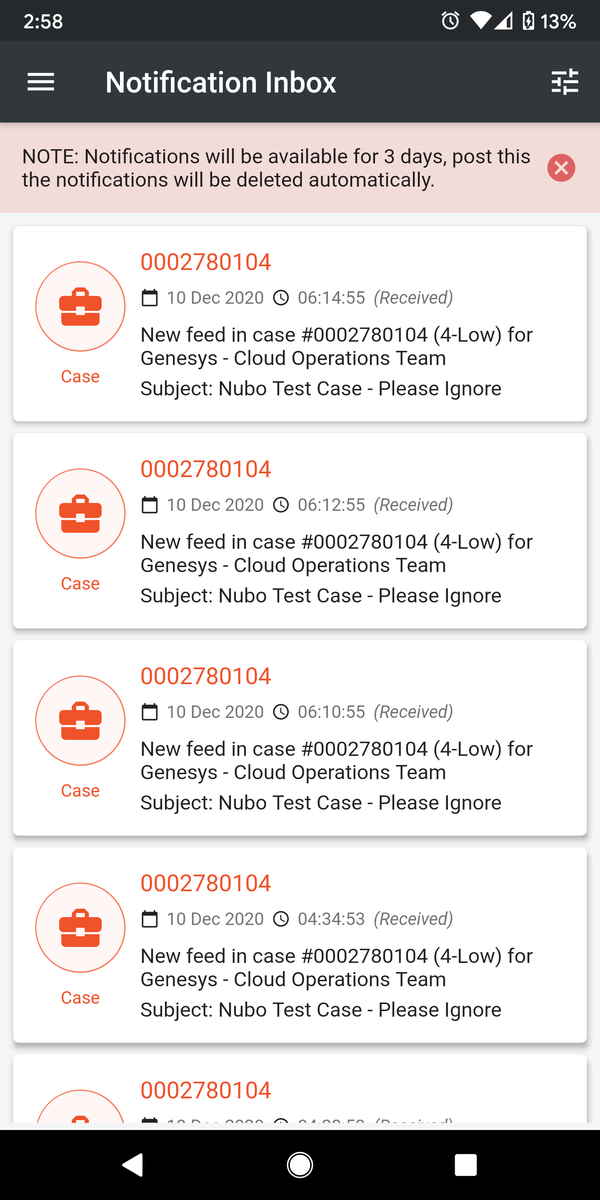Tap the briefcase Case icon for 06:12:55 notification
600x1200 pixels.
point(80,514)
